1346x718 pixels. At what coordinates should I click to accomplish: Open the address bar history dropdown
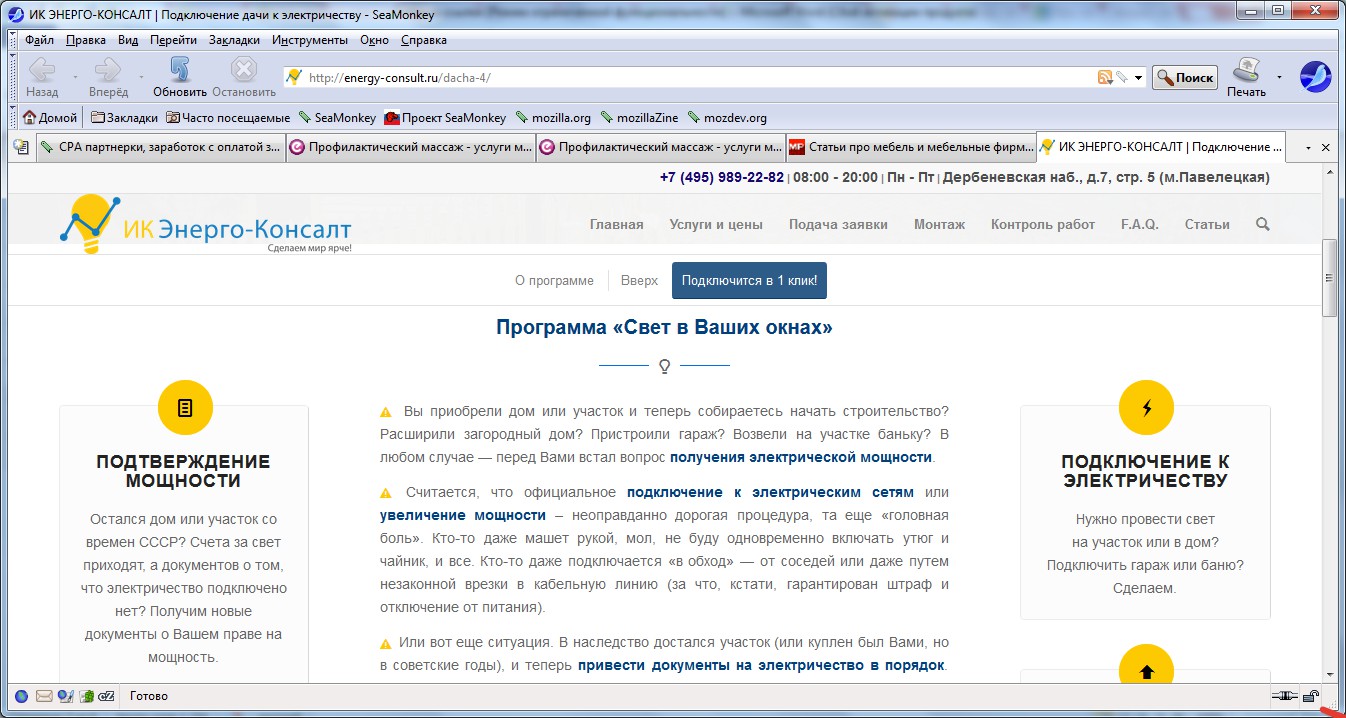pos(1138,78)
